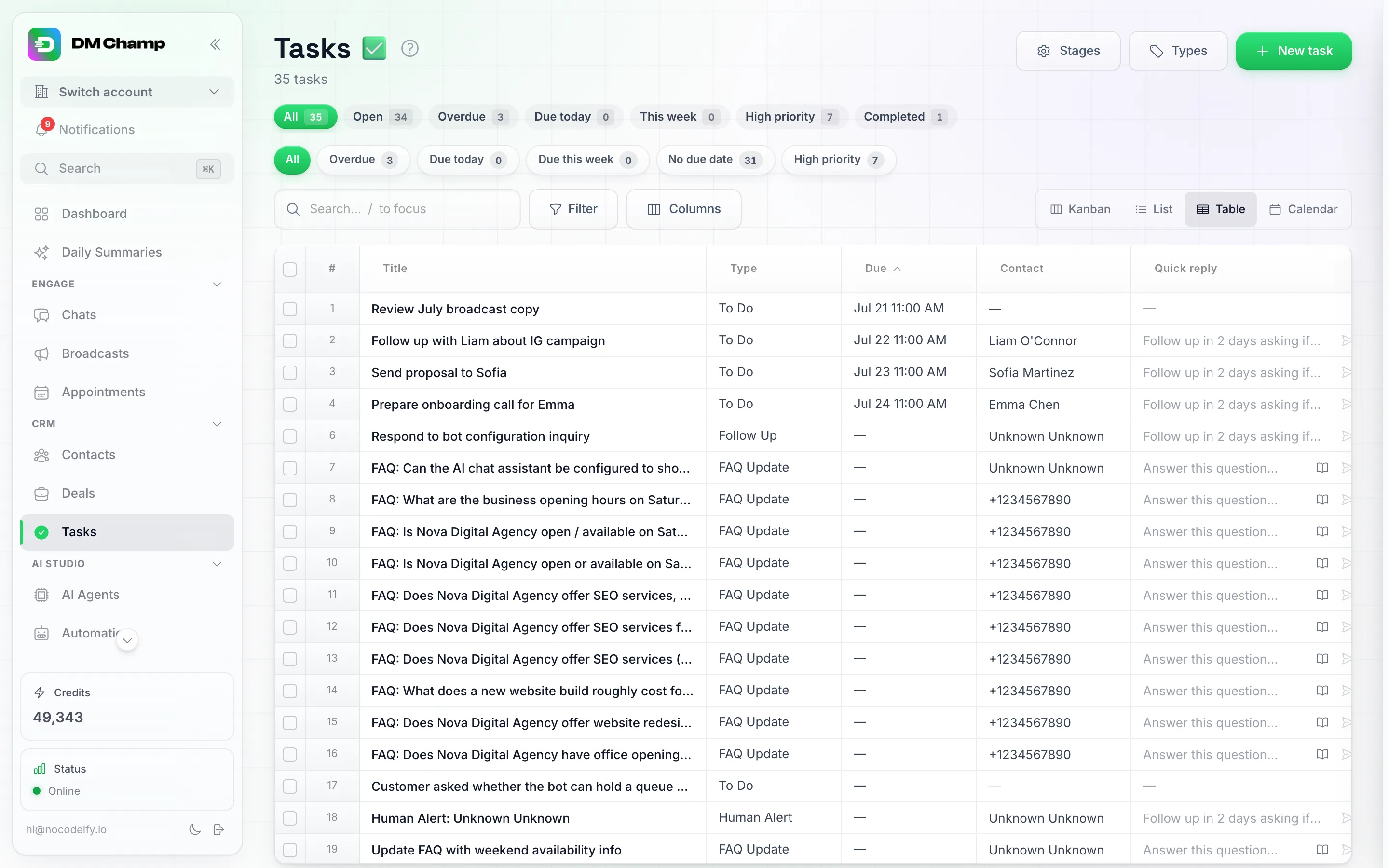Select all tasks with header checkbox
The width and height of the screenshot is (1389, 868).
pyautogui.click(x=290, y=269)
